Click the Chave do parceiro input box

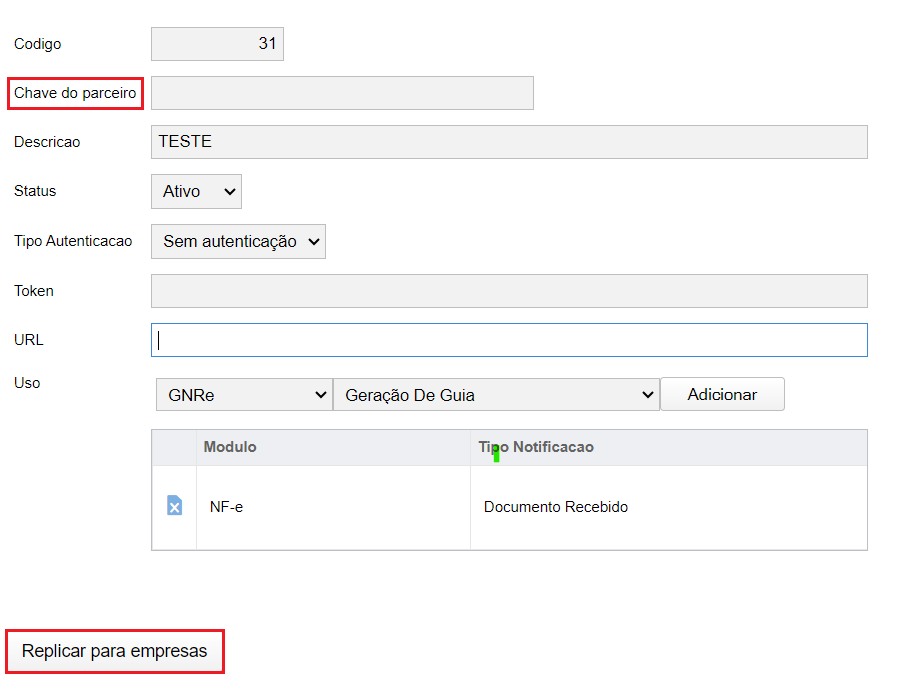click(342, 93)
